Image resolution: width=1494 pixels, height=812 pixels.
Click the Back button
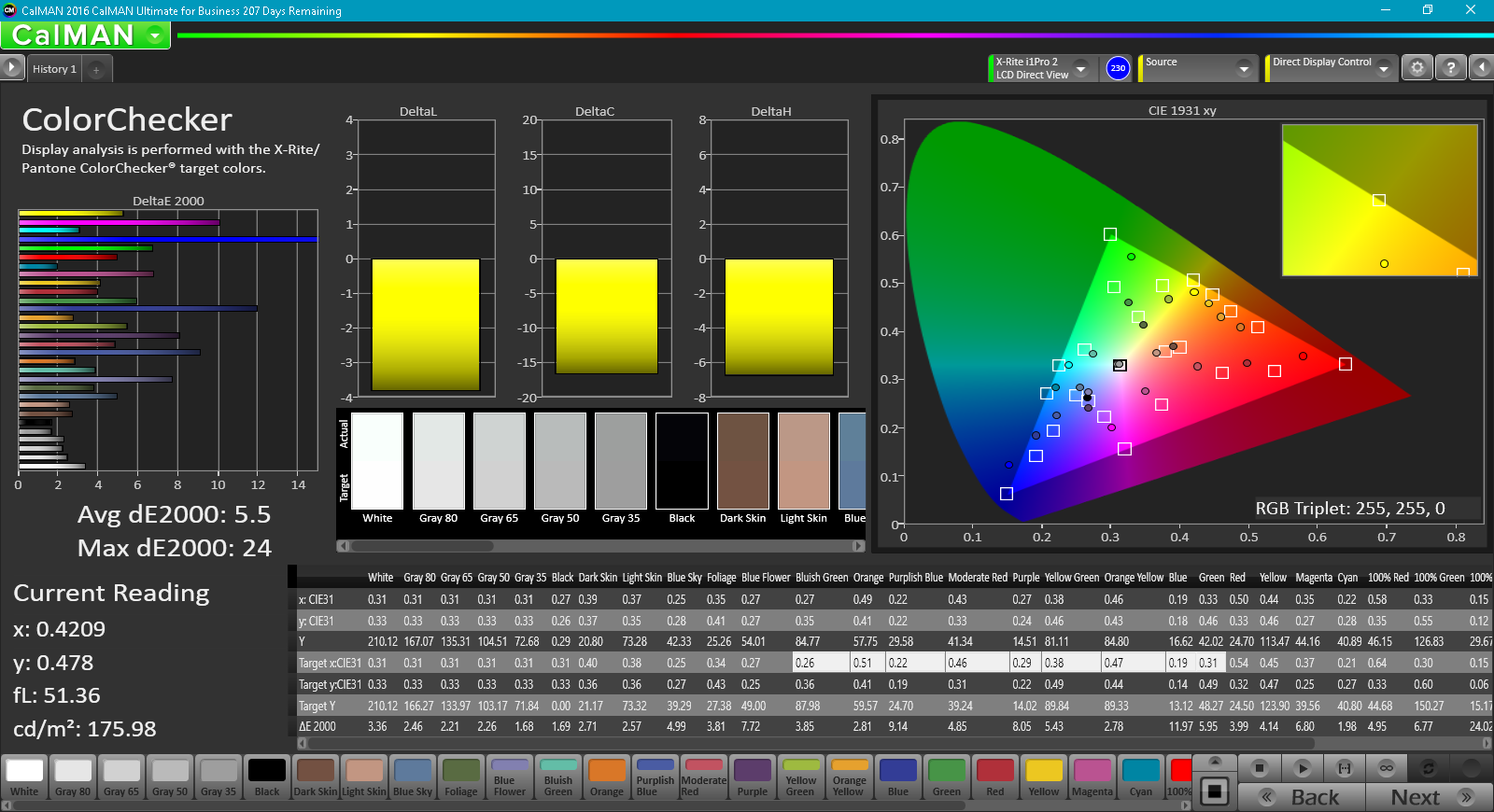point(1302,797)
